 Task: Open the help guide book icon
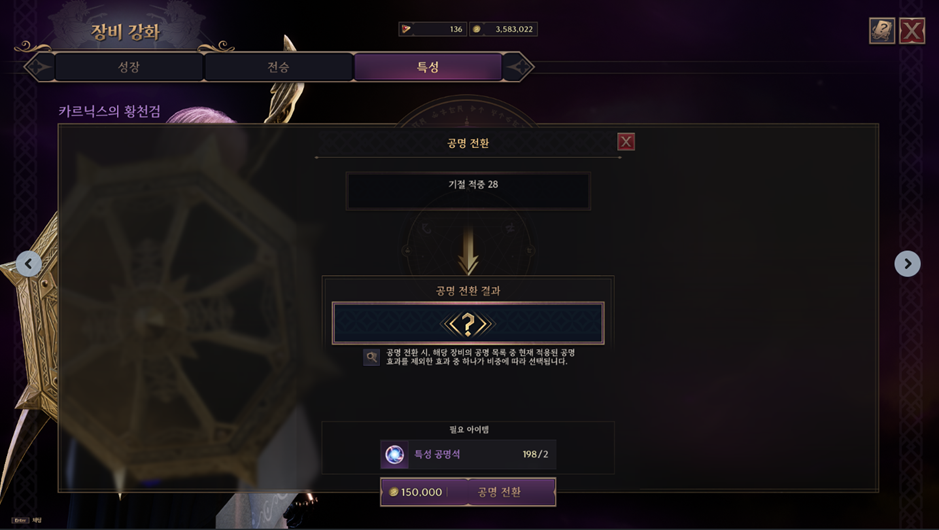(882, 31)
